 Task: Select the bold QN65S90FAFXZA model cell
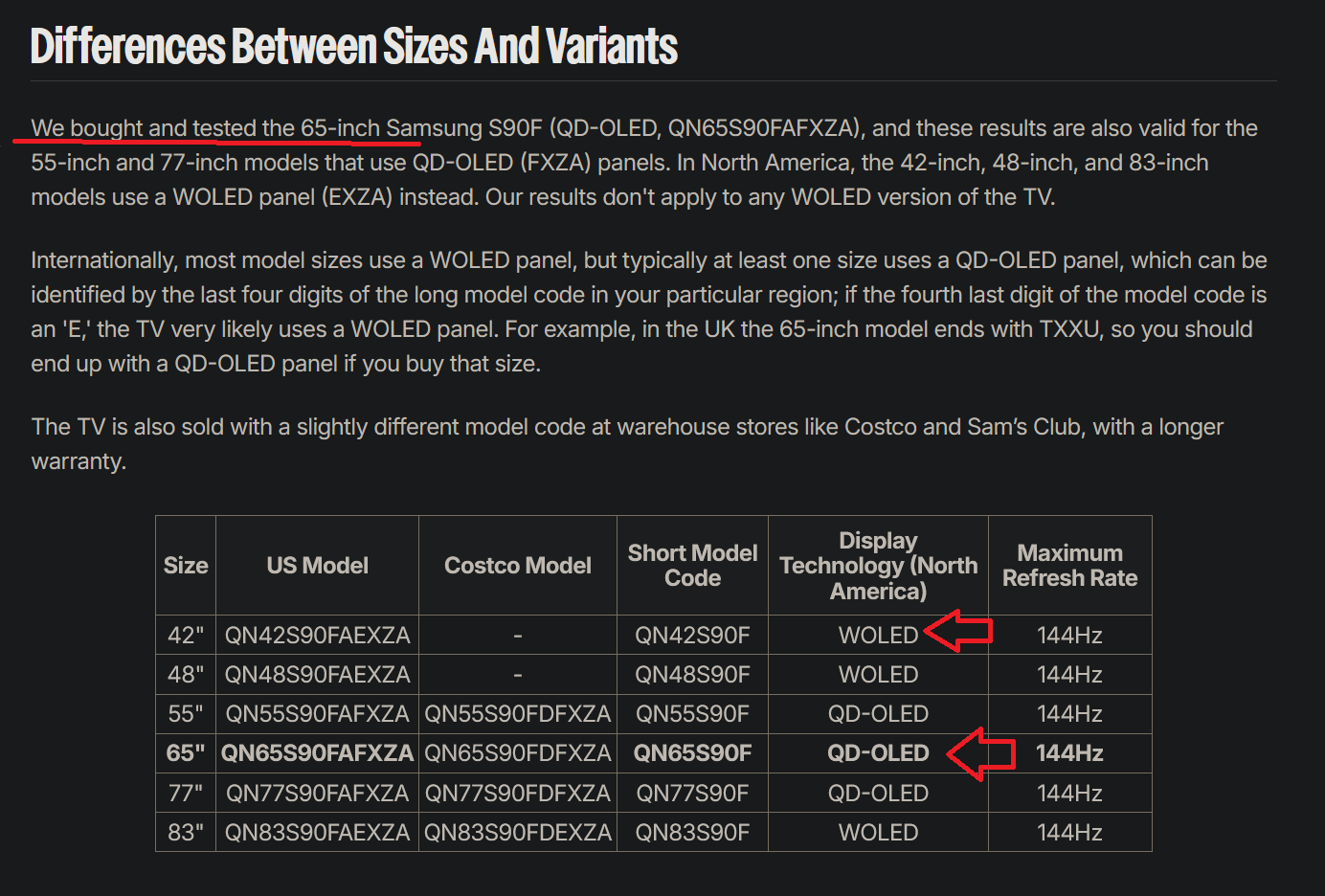tap(317, 753)
